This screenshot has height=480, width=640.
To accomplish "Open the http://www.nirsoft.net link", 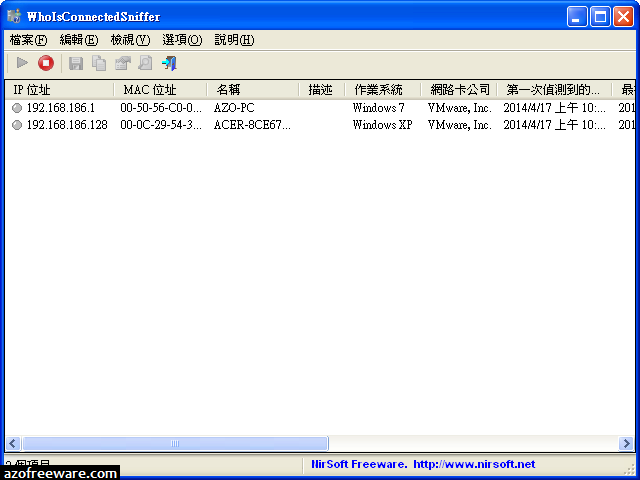I will point(474,464).
